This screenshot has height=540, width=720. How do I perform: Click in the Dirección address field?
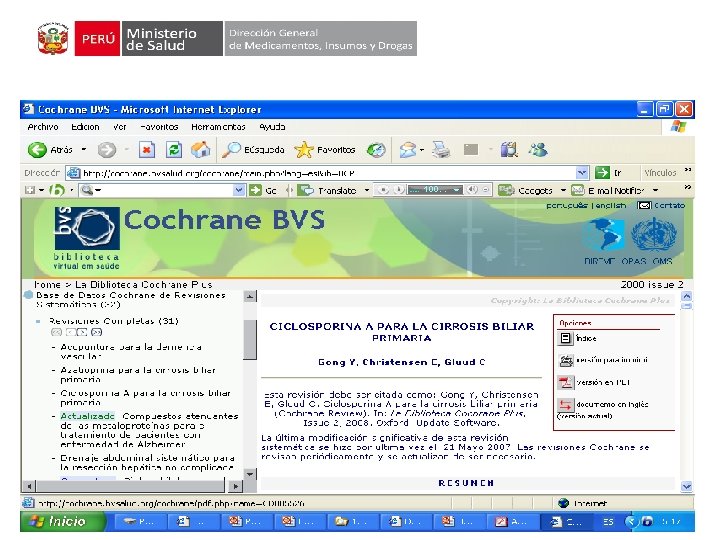pyautogui.click(x=328, y=173)
